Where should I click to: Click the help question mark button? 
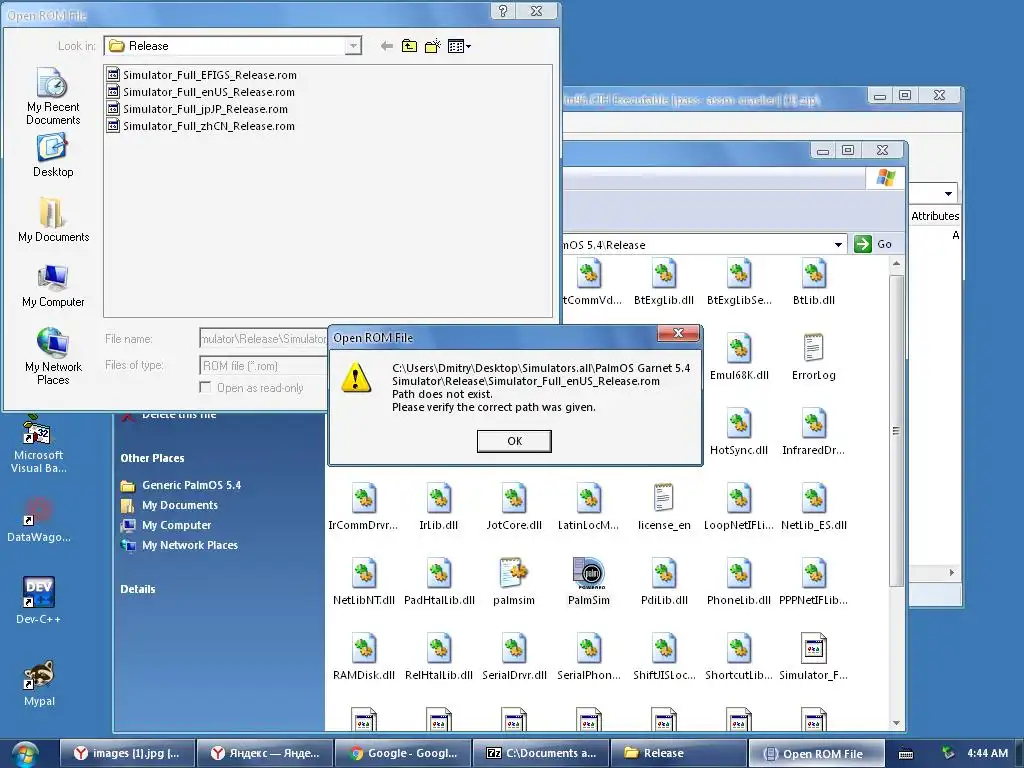tap(503, 11)
